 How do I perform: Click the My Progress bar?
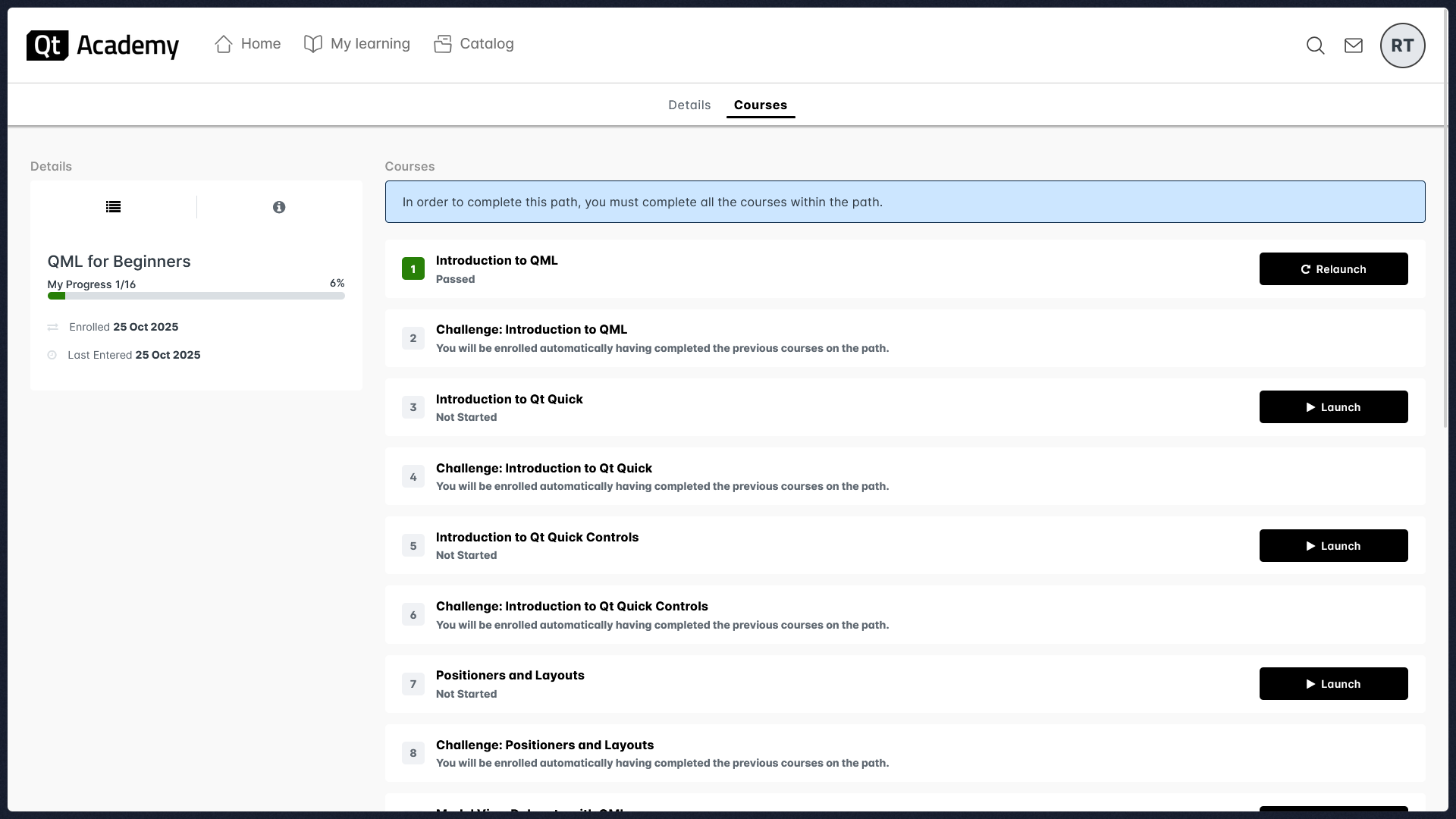coord(196,296)
